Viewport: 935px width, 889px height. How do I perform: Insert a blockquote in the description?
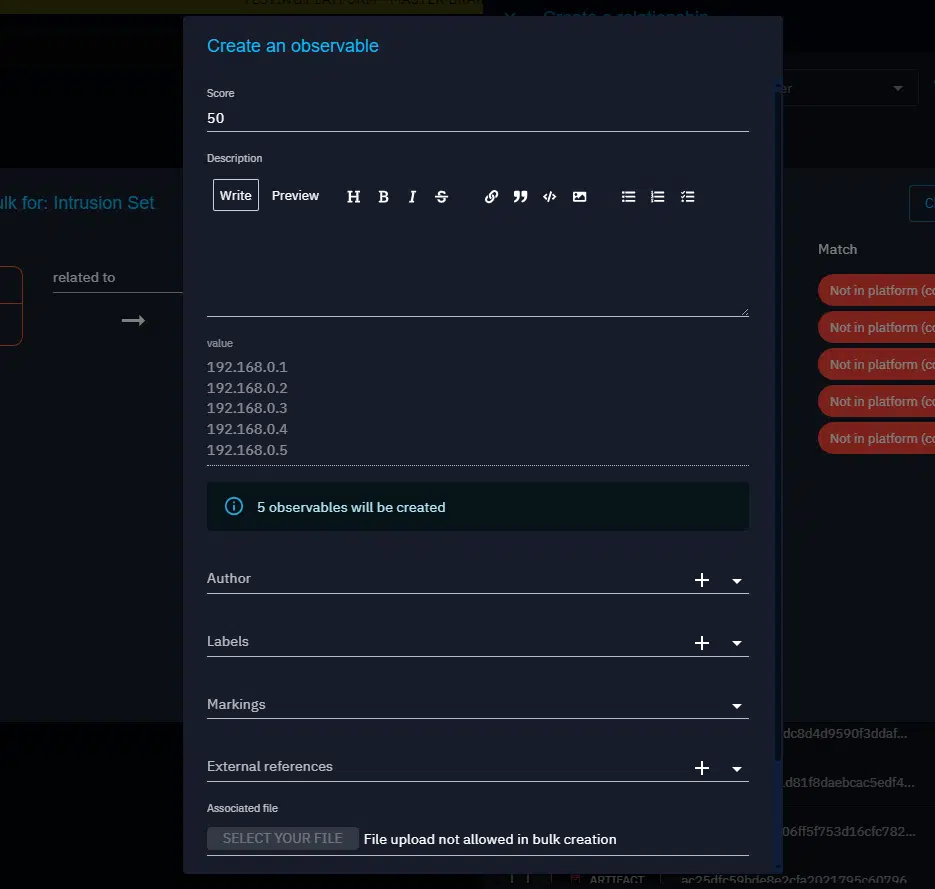click(x=520, y=197)
